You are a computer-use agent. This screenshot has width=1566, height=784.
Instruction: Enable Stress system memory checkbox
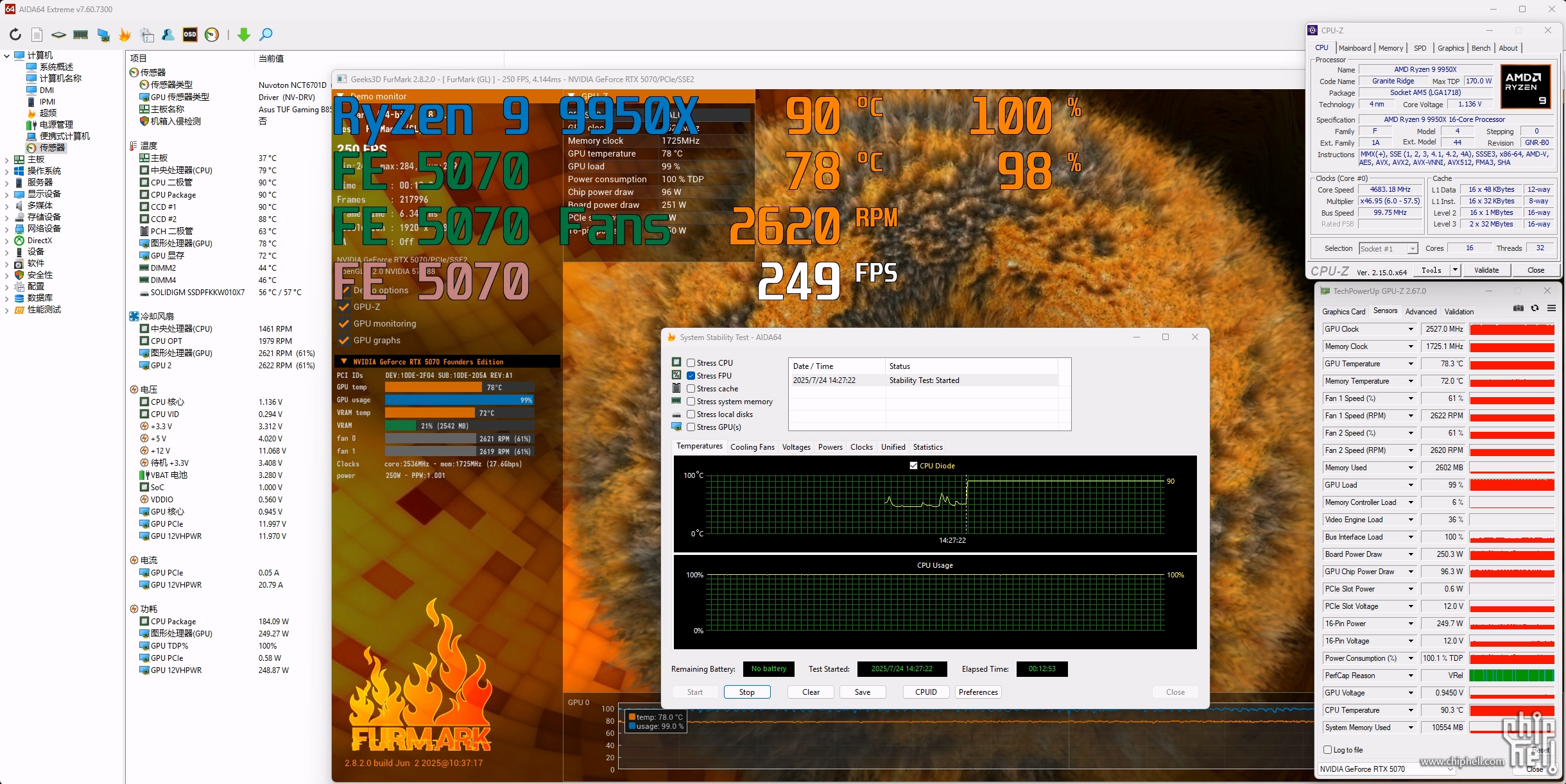coord(691,402)
